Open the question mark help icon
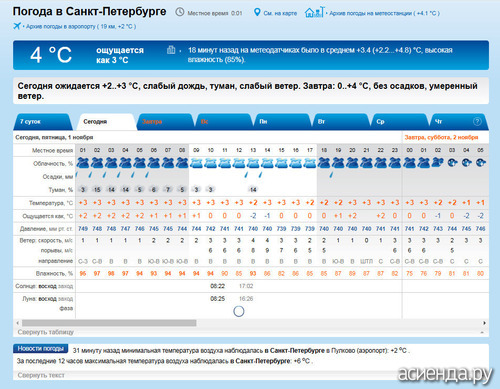 coord(477,122)
